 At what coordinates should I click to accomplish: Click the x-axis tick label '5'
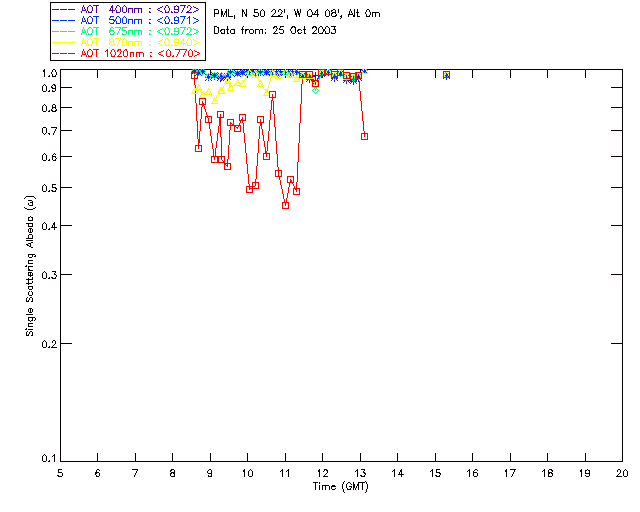click(60, 473)
